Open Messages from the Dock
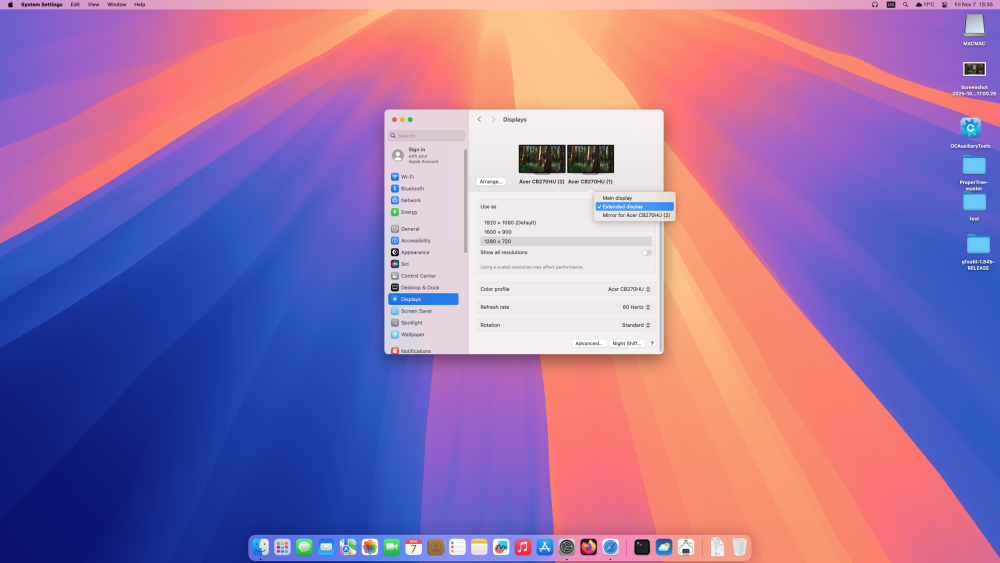 tap(304, 547)
